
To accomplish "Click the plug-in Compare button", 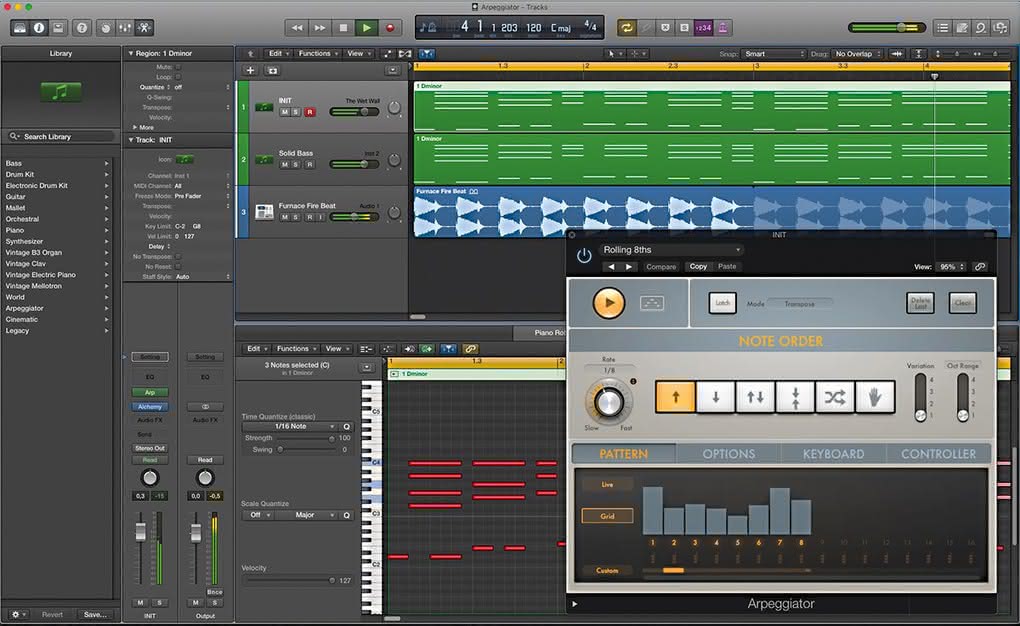I will 661,267.
